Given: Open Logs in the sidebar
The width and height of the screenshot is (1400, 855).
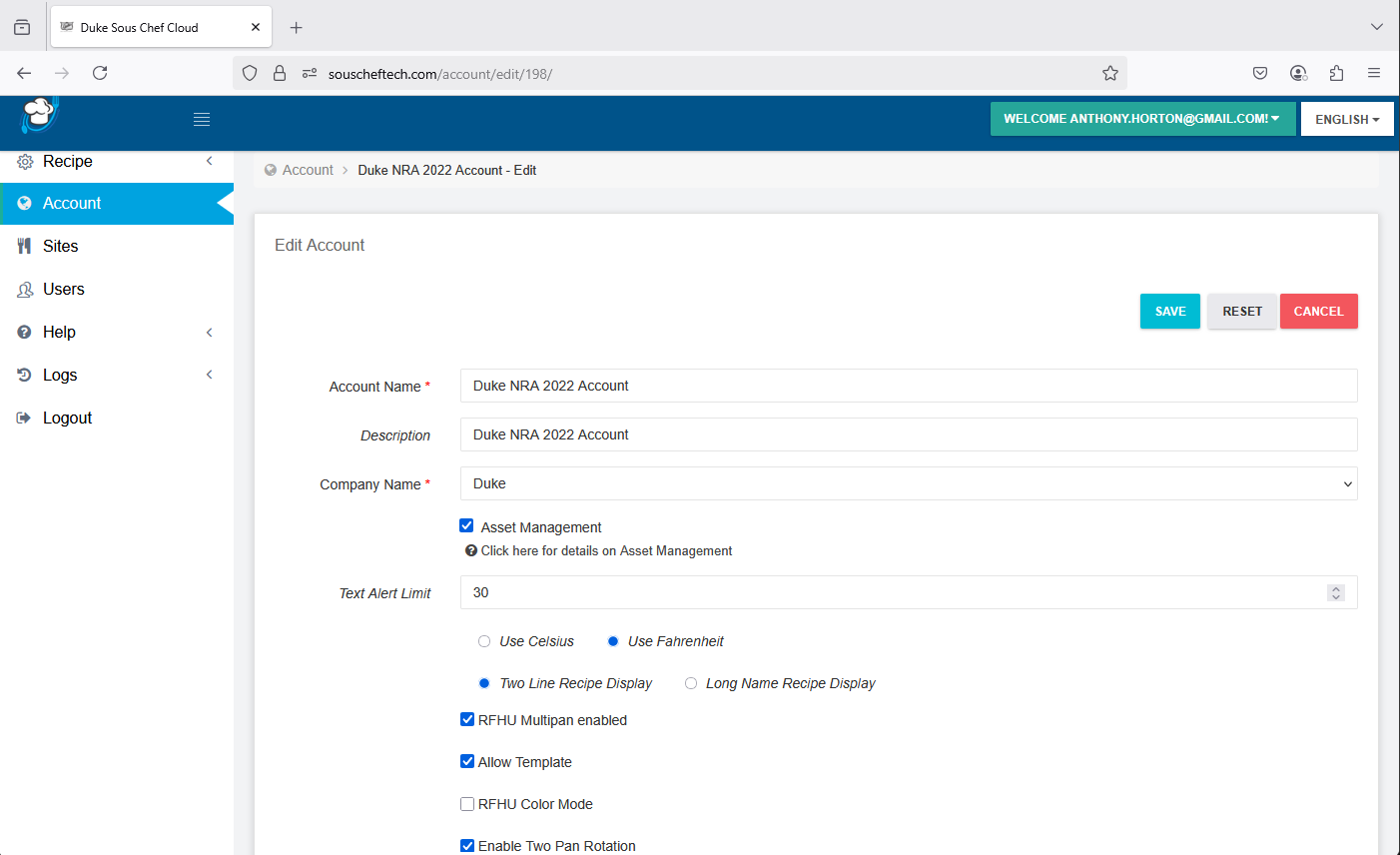Looking at the screenshot, I should coord(117,375).
